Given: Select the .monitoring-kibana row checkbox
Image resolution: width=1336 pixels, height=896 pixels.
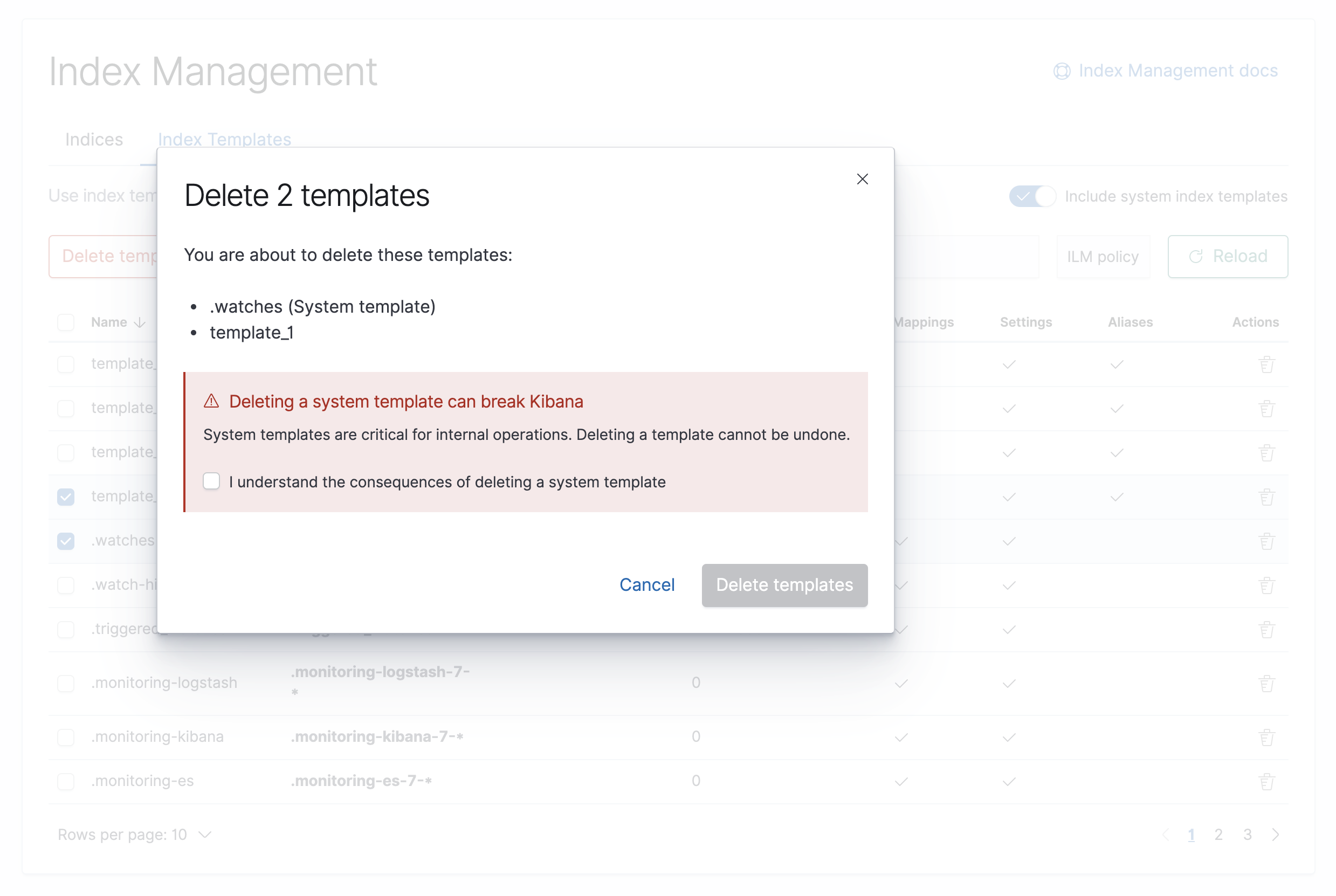Looking at the screenshot, I should (x=66, y=737).
